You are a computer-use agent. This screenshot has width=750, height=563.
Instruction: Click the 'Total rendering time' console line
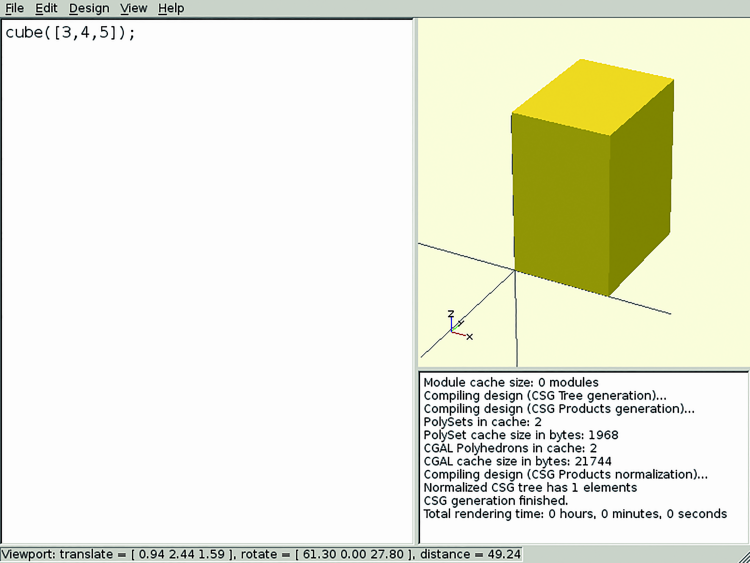[574, 514]
